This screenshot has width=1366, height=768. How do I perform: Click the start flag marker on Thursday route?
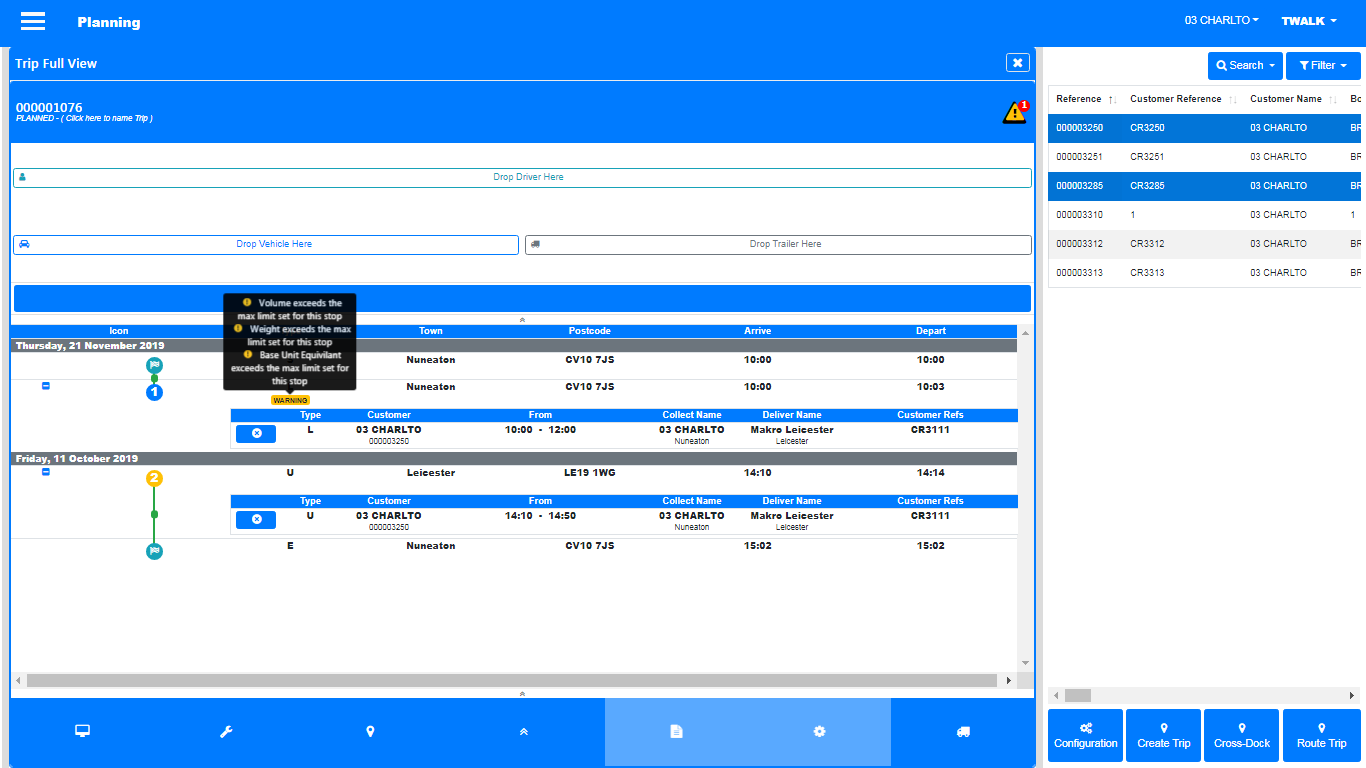tap(154, 365)
